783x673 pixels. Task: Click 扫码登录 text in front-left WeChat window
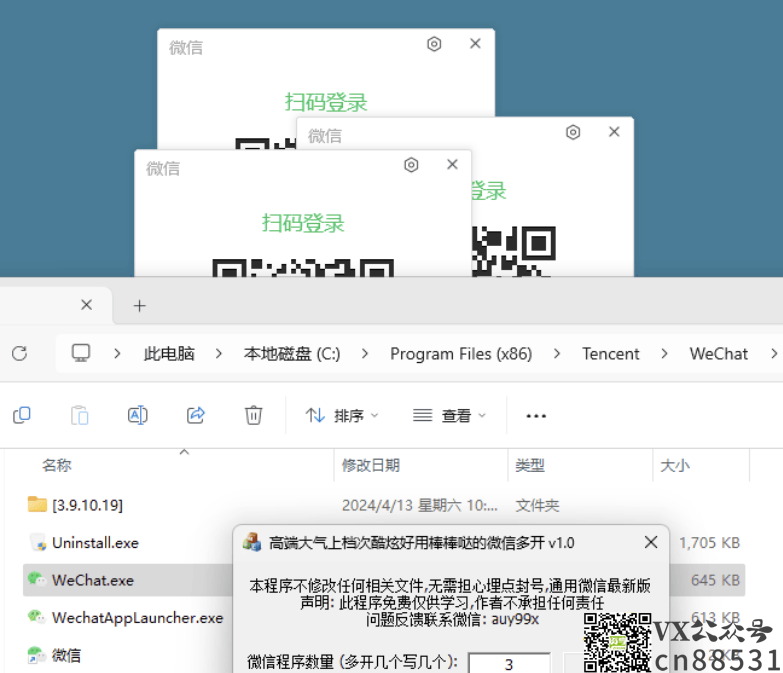point(303,223)
